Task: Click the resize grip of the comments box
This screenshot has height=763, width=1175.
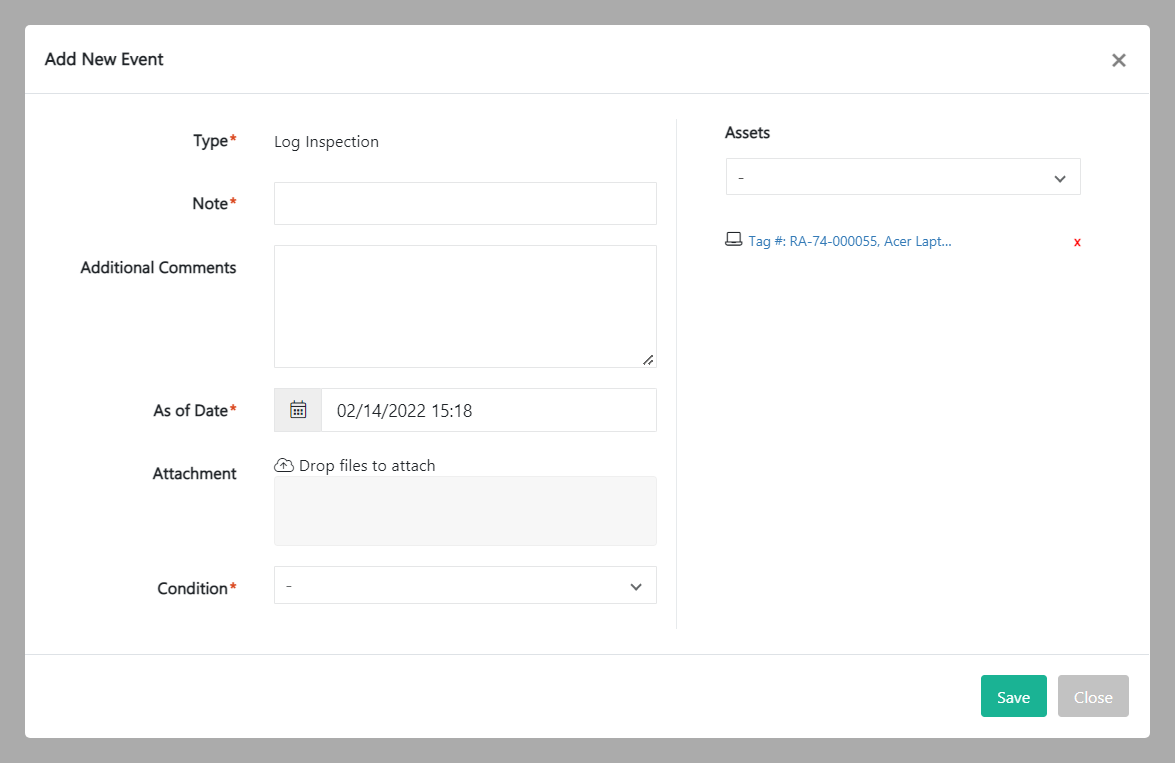Action: [x=649, y=361]
